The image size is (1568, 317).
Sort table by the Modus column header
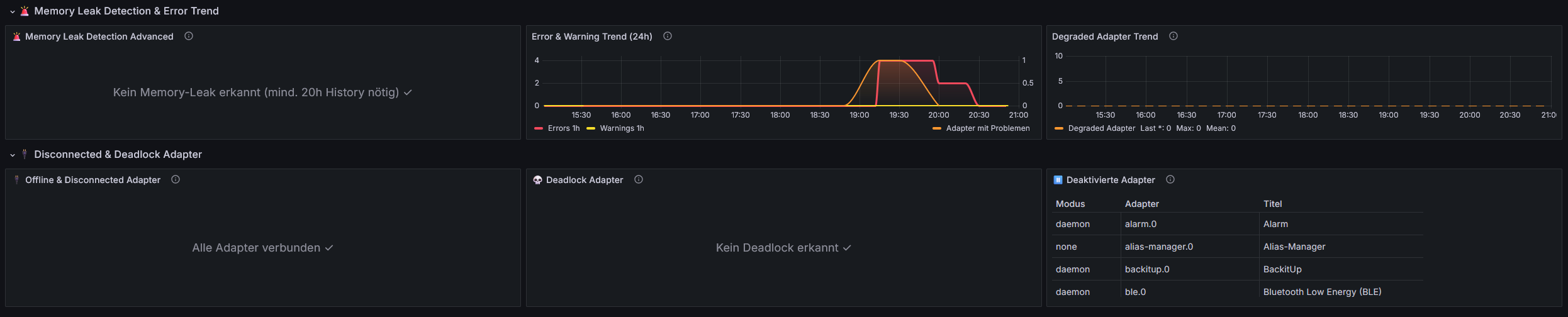pos(1070,204)
